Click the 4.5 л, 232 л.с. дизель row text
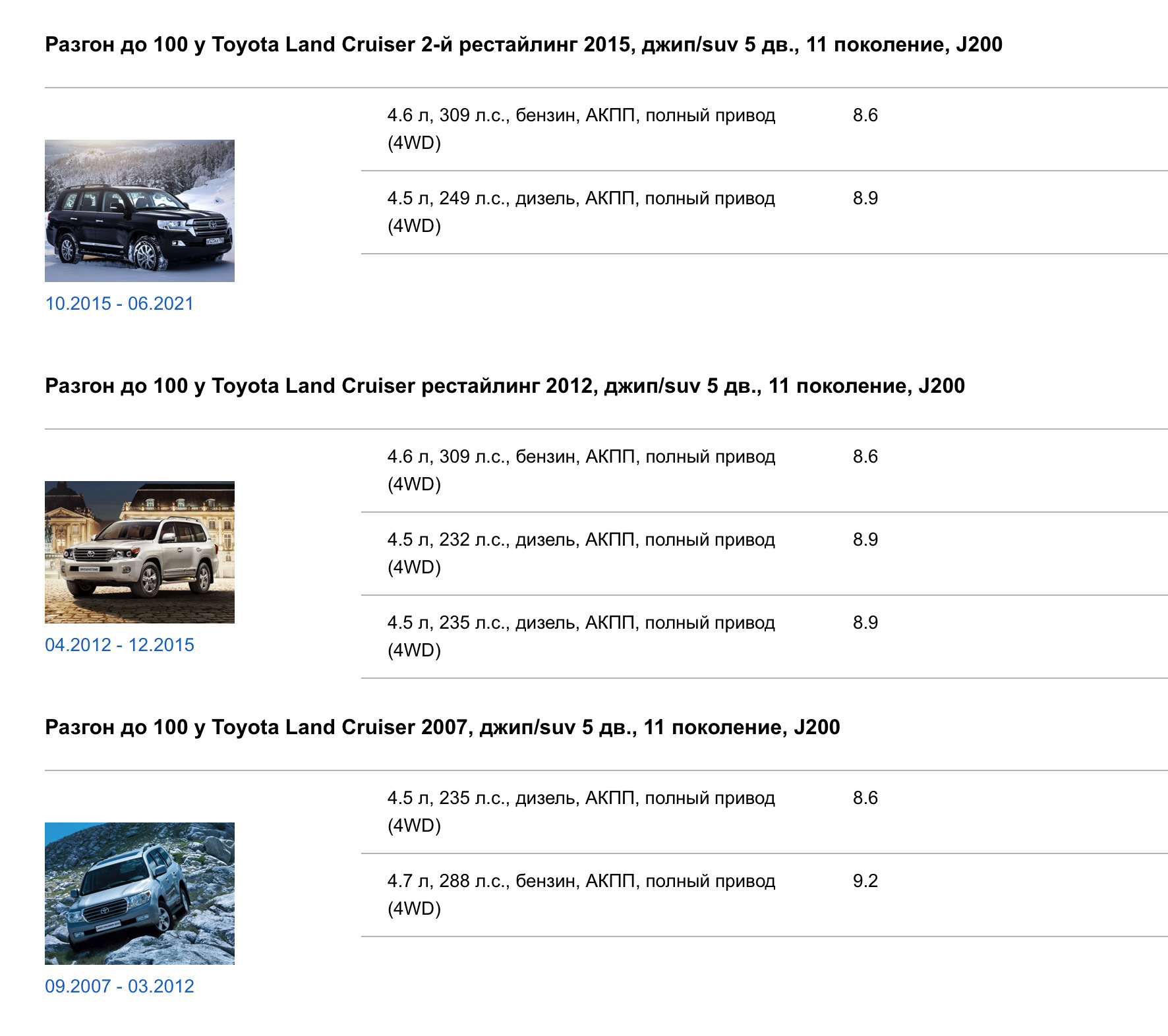 click(x=581, y=554)
